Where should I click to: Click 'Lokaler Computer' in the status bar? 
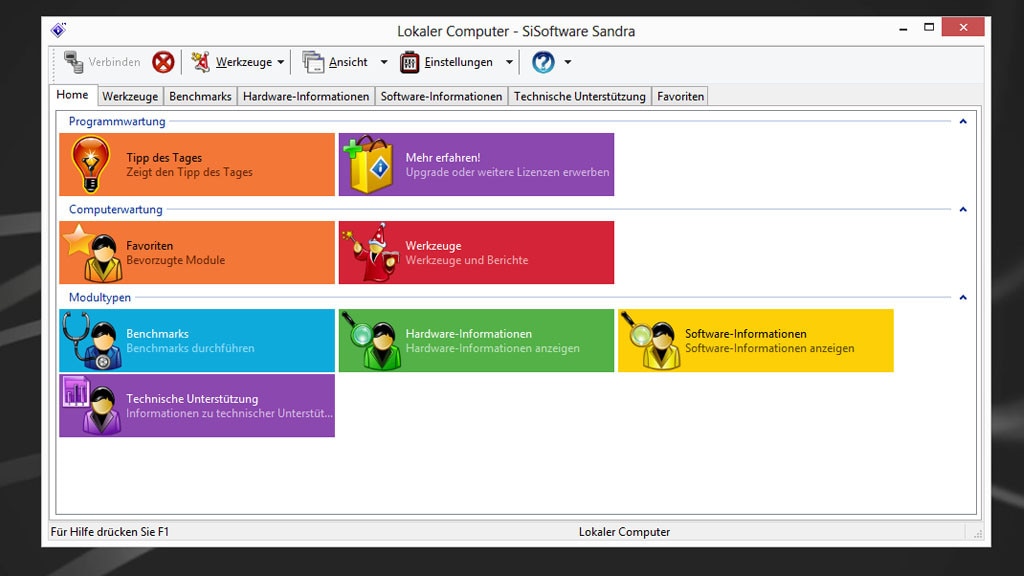pyautogui.click(x=624, y=532)
